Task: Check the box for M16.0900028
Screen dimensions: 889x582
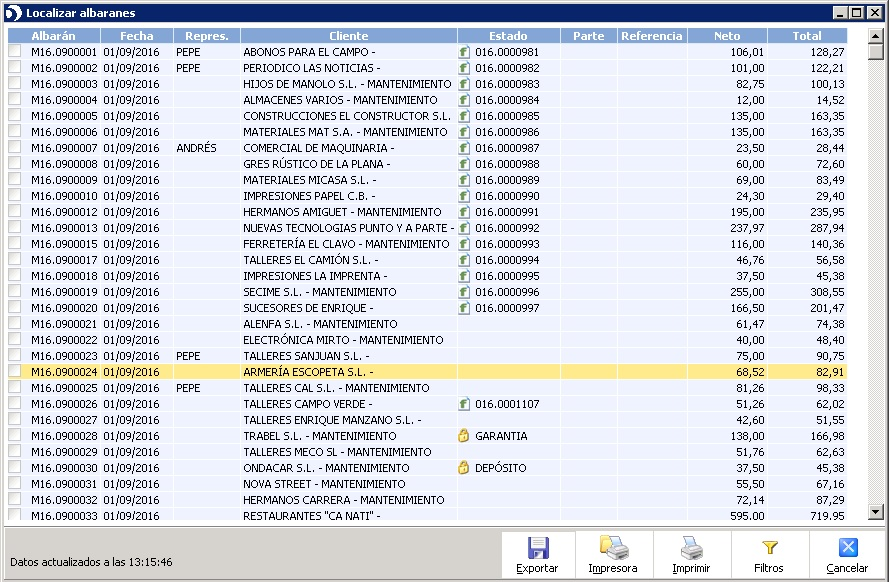Action: coord(15,435)
